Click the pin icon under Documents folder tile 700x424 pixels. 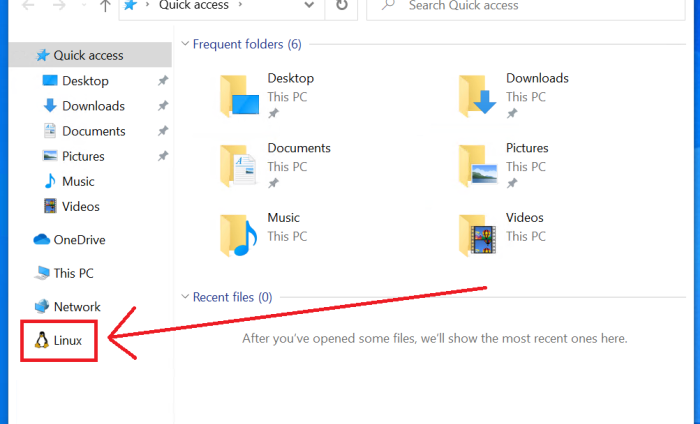tap(273, 183)
